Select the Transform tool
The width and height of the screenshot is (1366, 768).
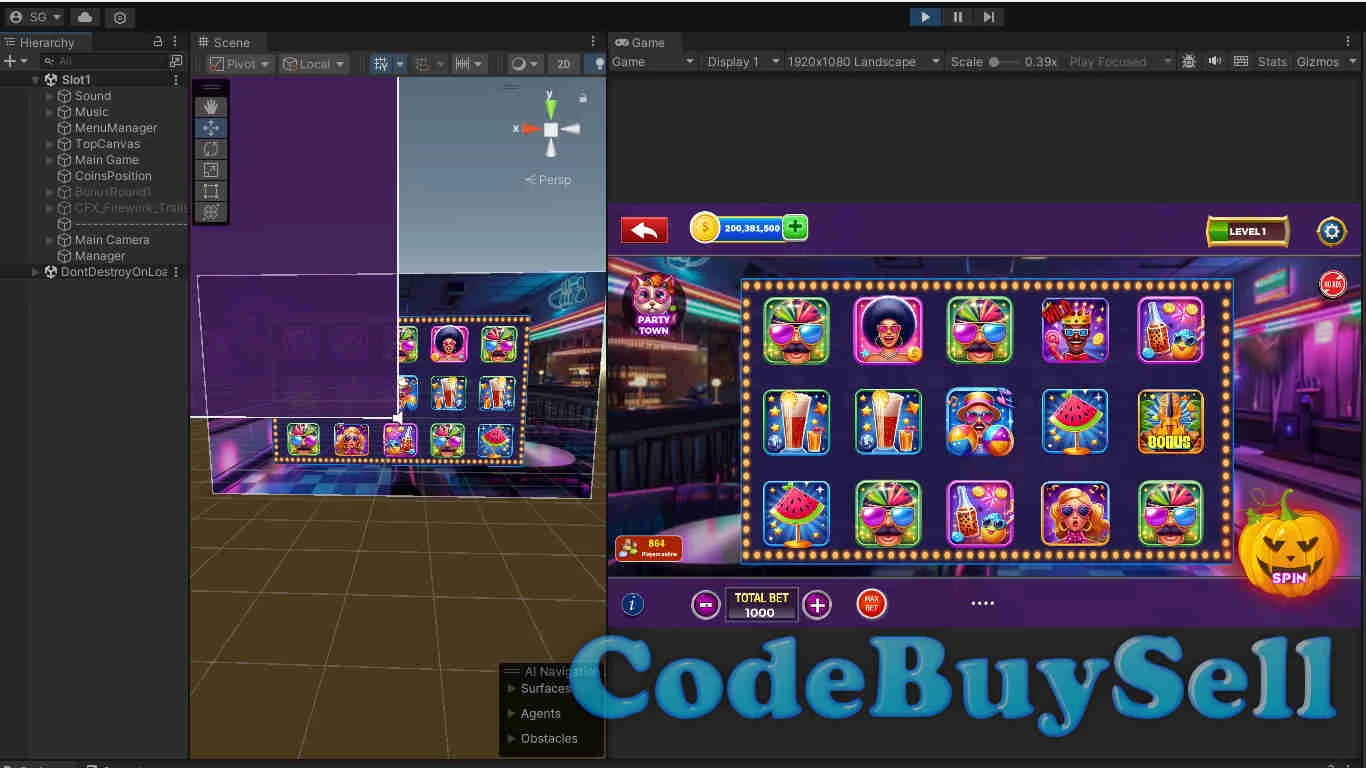pos(211,212)
